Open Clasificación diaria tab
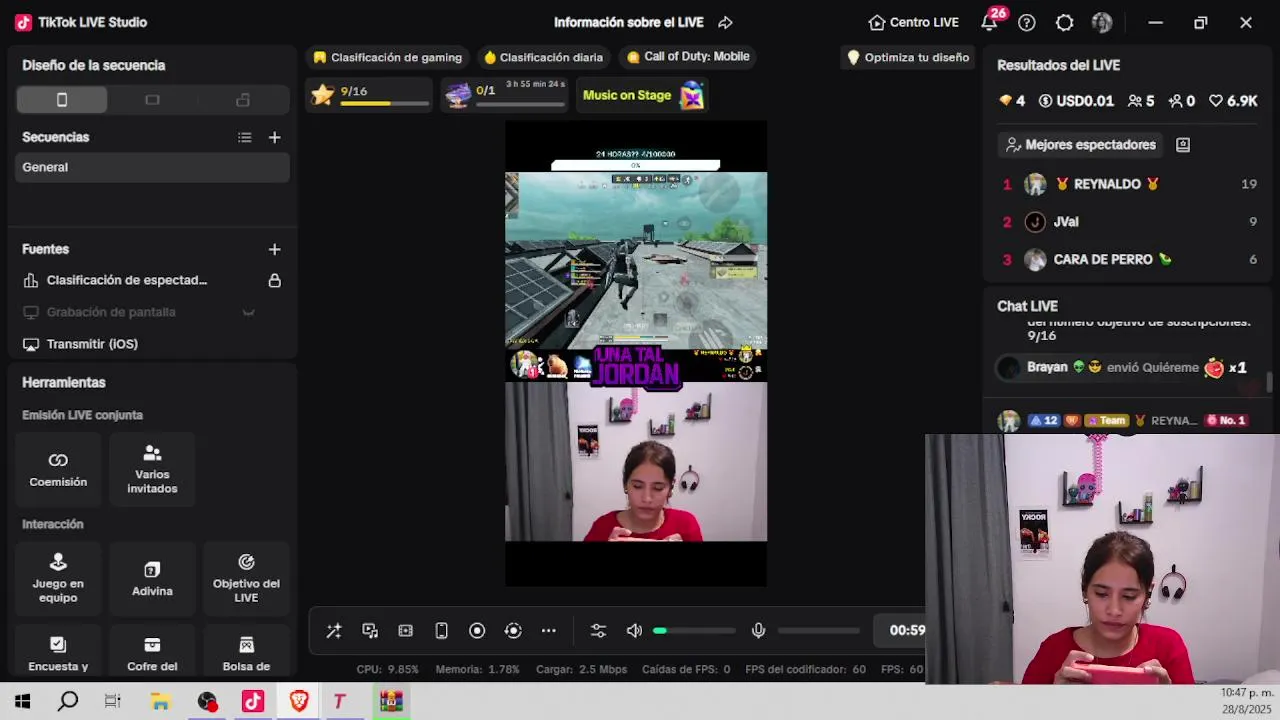Screen dimensions: 1280x720 (543, 57)
